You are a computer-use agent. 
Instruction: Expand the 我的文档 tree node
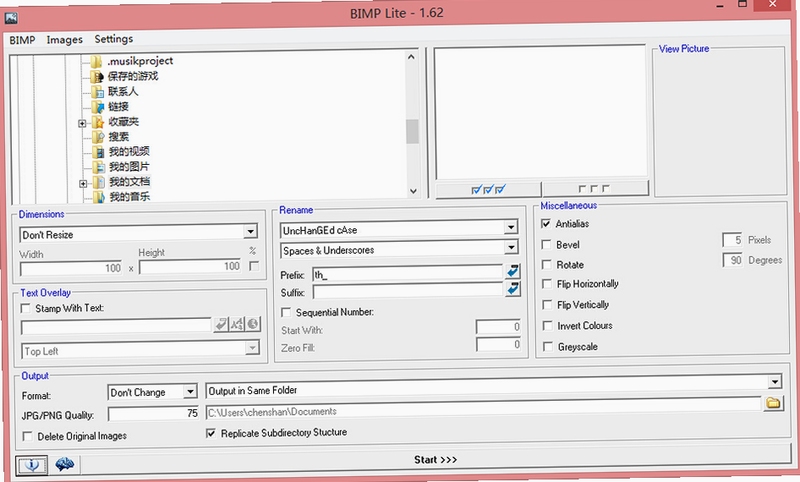point(83,184)
